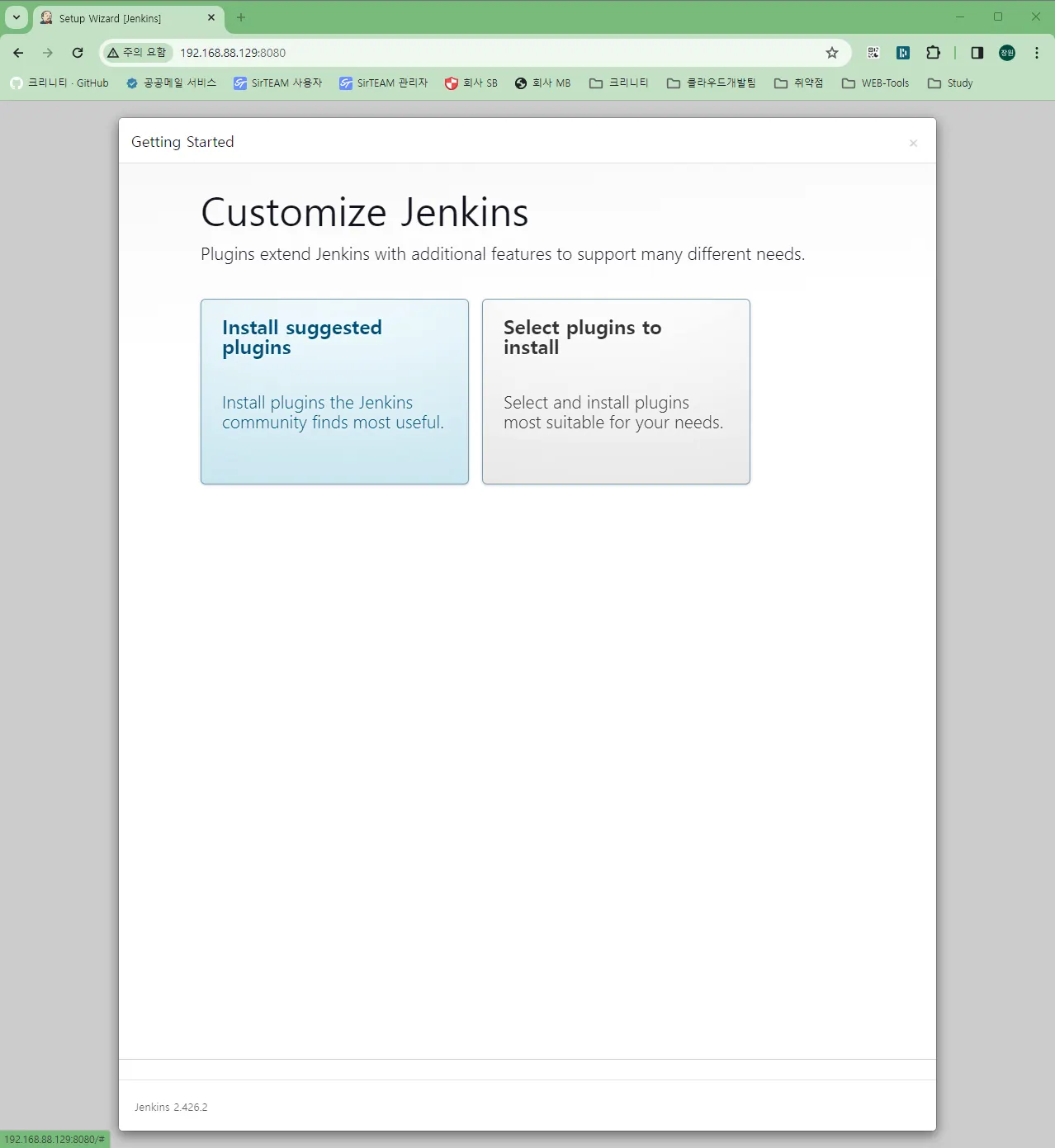Reload the Jenkins page

point(78,53)
